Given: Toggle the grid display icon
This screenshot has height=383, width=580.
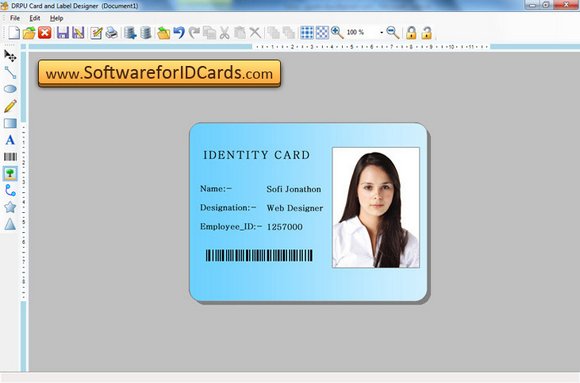Looking at the screenshot, I should 307,33.
